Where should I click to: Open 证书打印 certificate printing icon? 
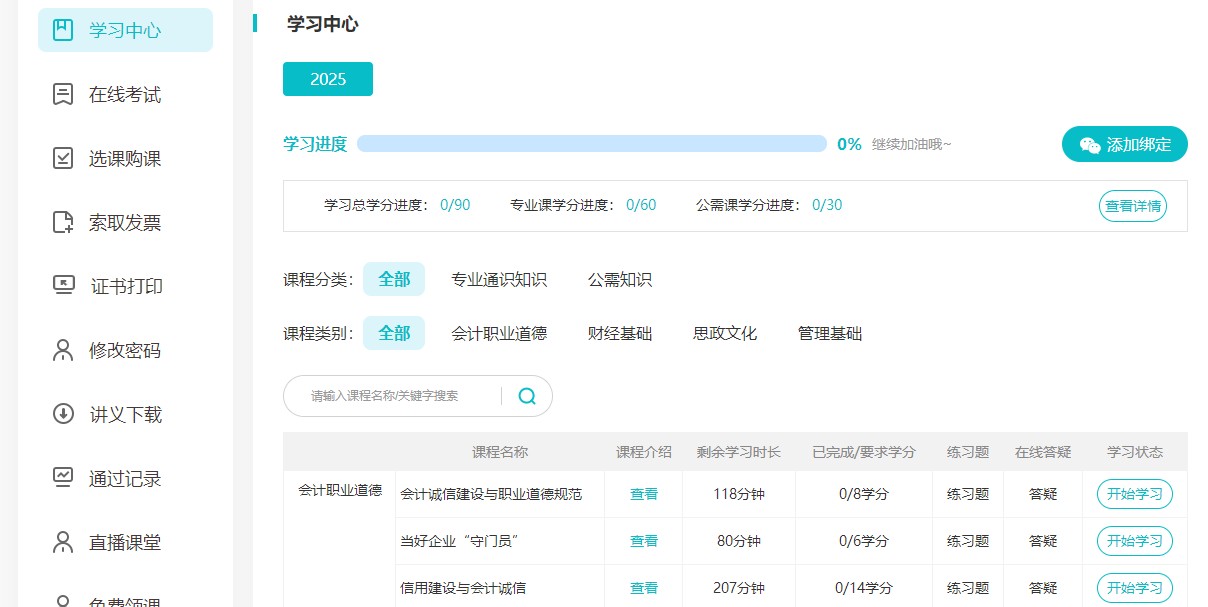coord(62,286)
